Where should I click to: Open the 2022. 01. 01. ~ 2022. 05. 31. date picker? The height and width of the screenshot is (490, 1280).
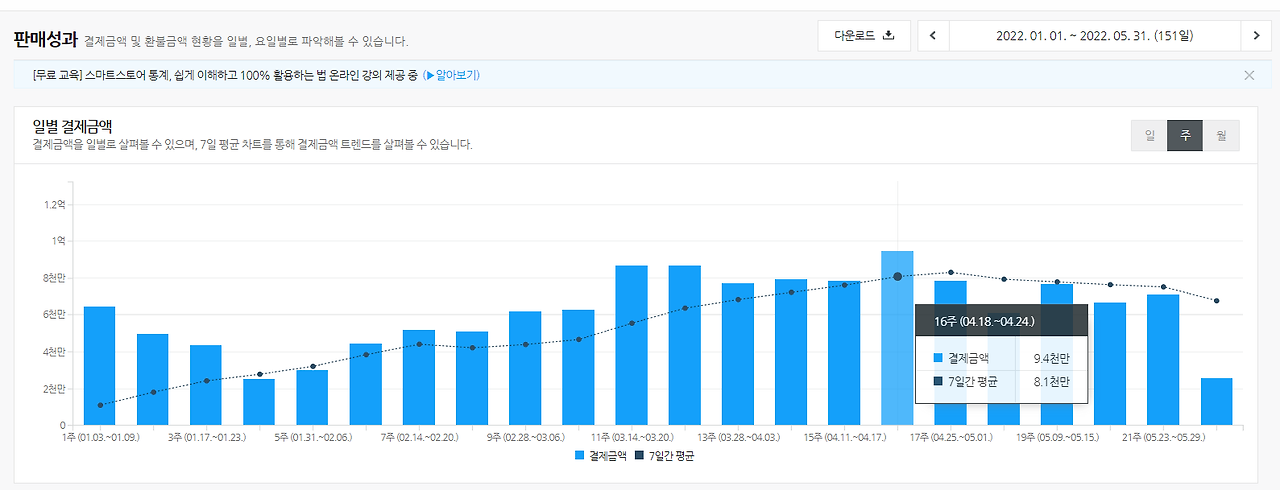click(1095, 35)
